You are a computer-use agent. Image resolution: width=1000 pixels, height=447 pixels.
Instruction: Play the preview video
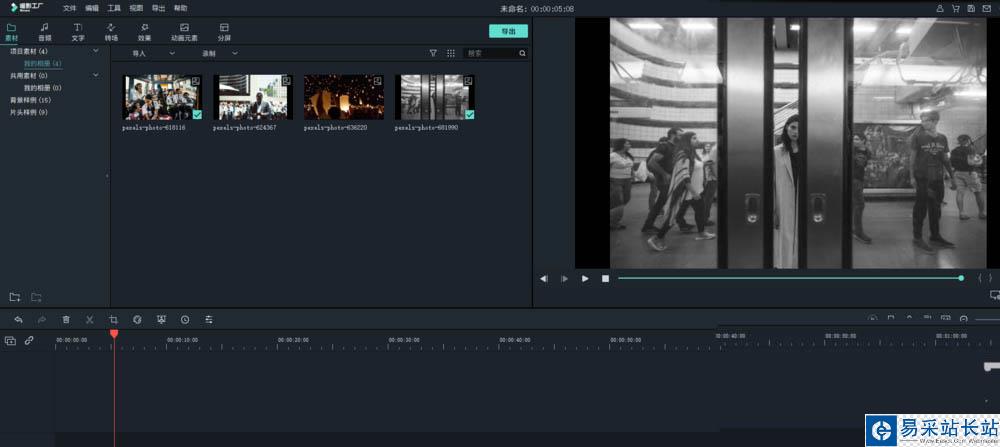(x=585, y=279)
